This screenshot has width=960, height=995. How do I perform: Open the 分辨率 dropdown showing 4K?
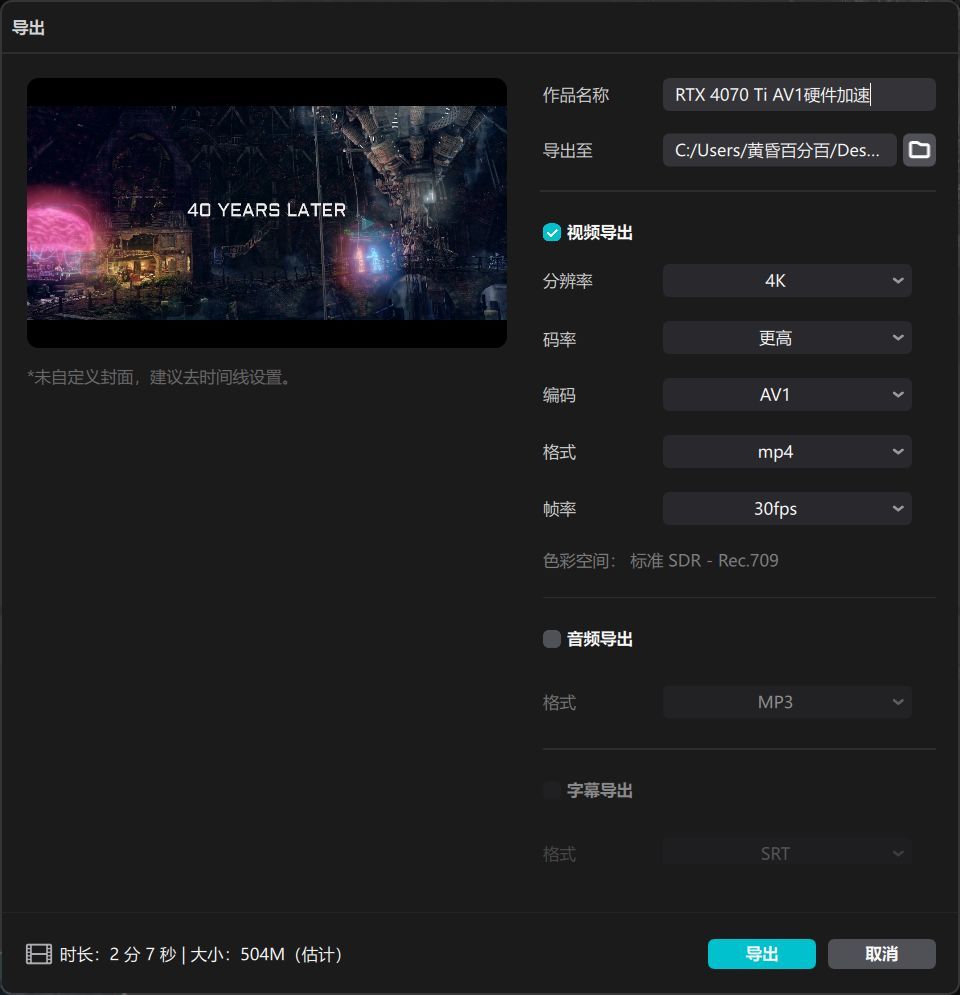pos(787,280)
